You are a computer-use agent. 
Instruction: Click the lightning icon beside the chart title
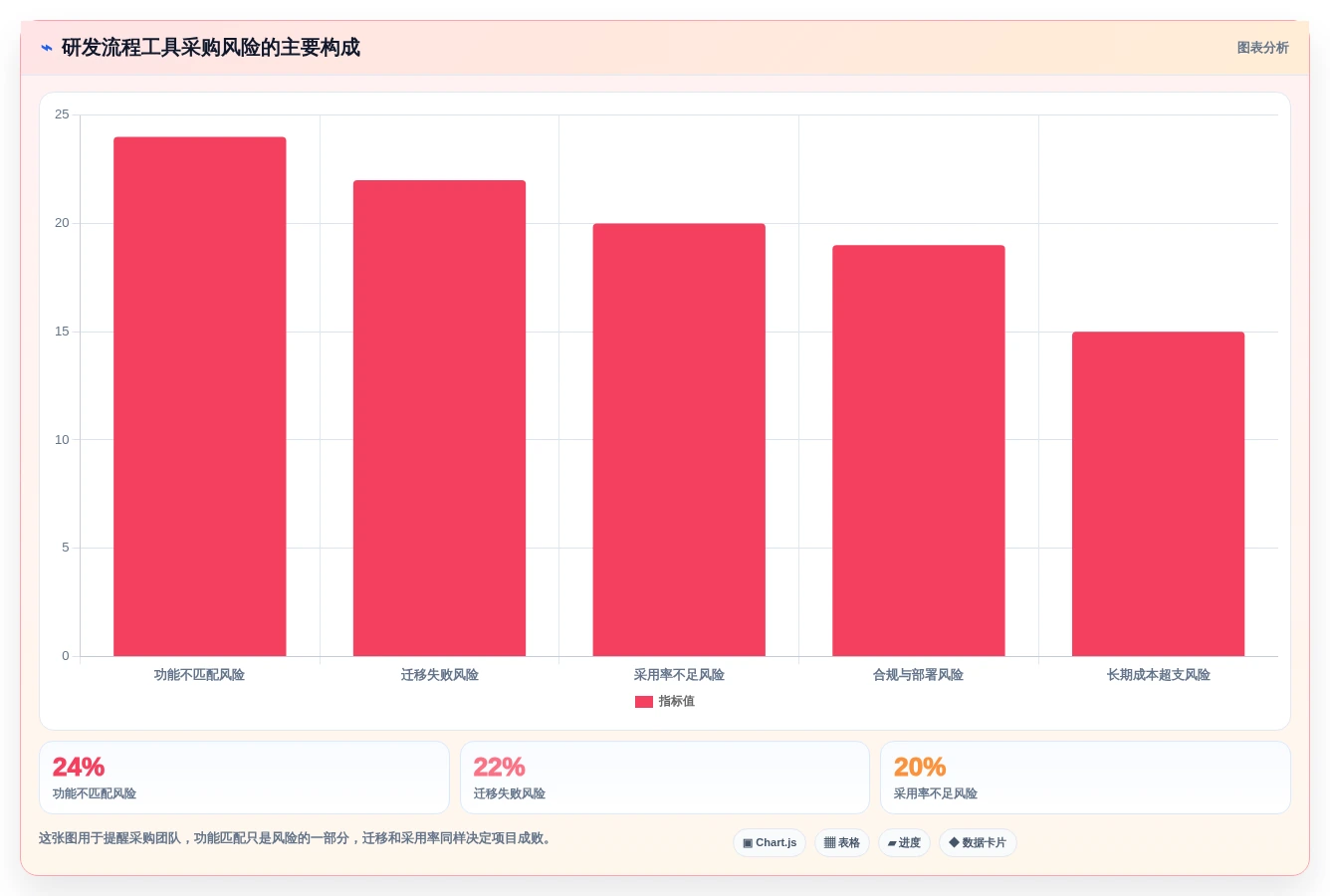coord(47,48)
